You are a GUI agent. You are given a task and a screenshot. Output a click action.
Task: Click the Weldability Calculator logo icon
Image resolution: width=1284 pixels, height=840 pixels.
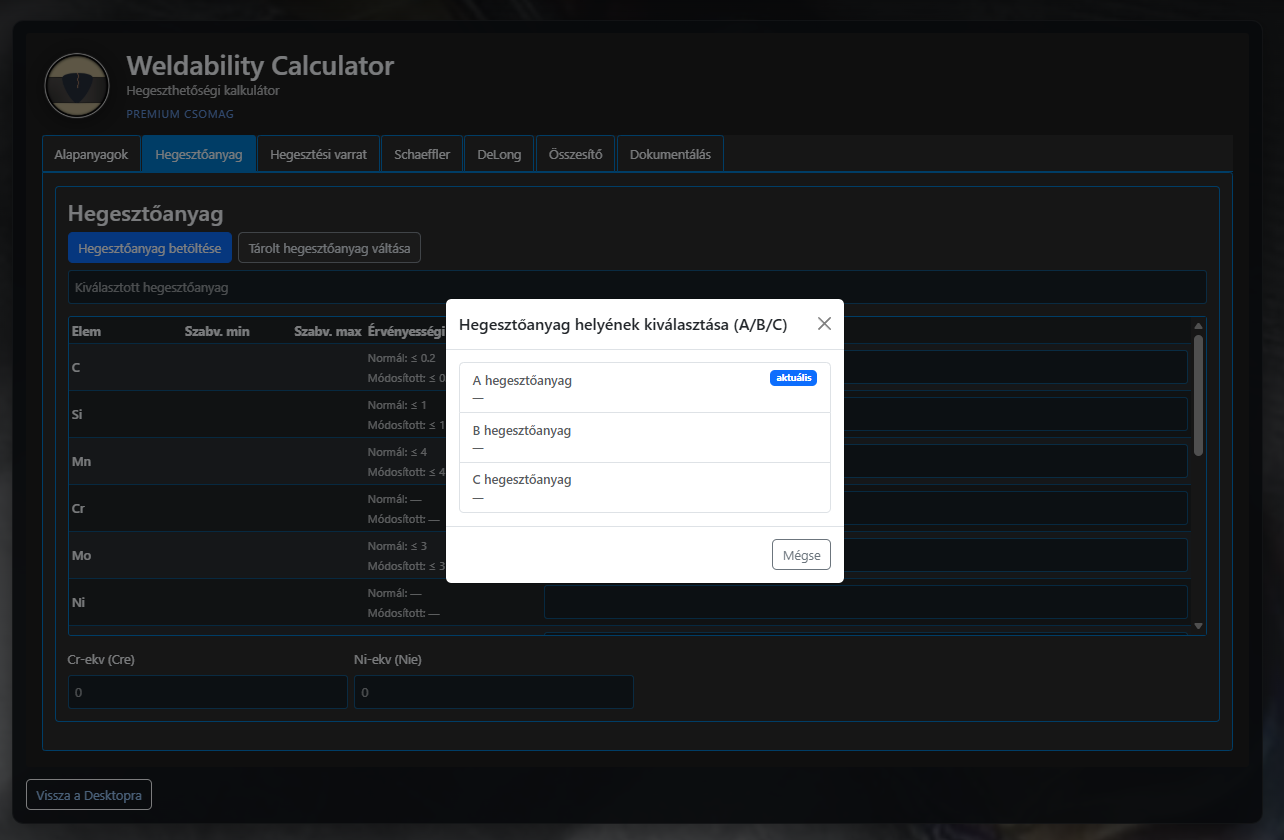77,85
